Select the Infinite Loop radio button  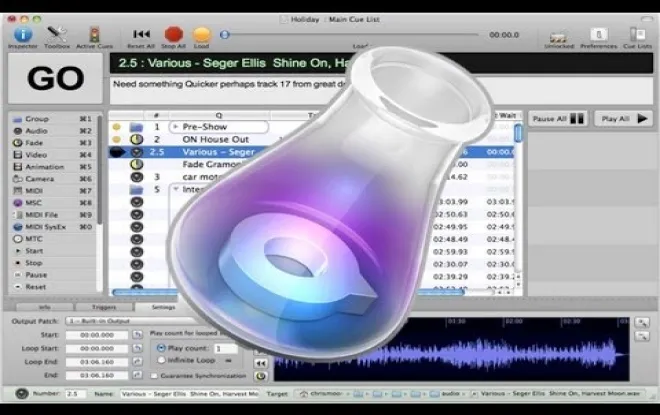point(161,360)
